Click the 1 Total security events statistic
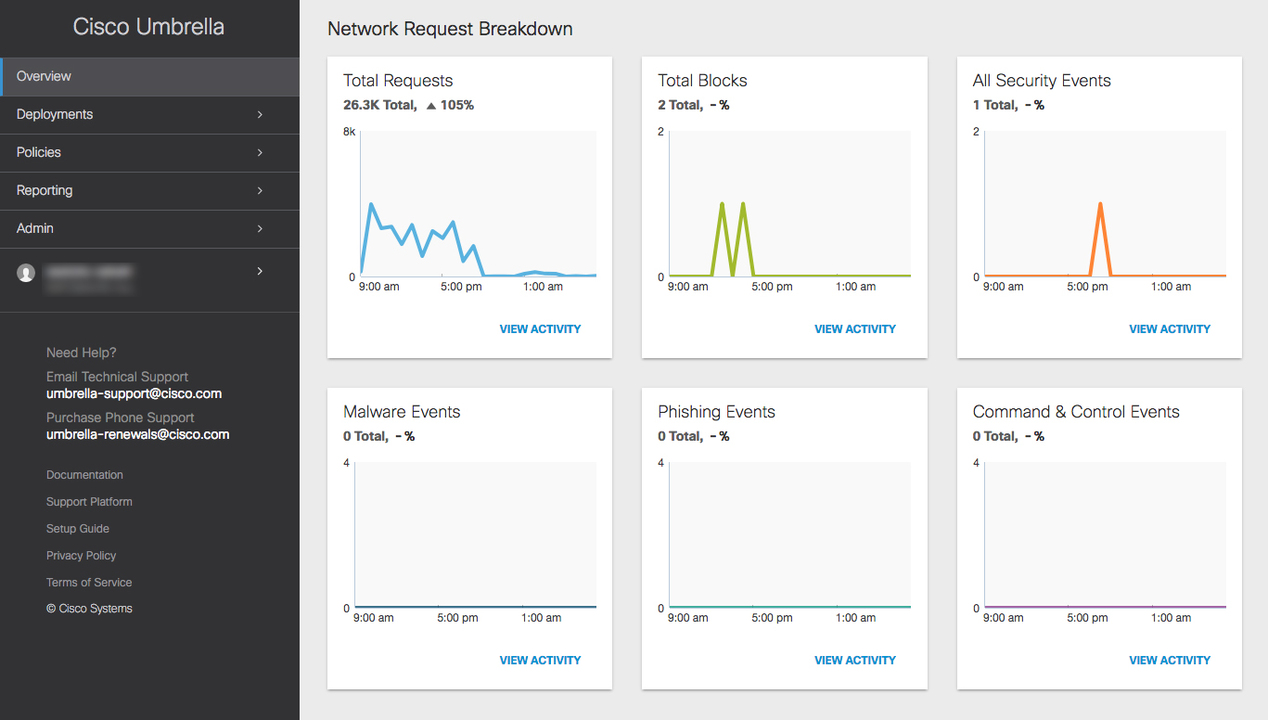The height and width of the screenshot is (720, 1268). click(995, 105)
